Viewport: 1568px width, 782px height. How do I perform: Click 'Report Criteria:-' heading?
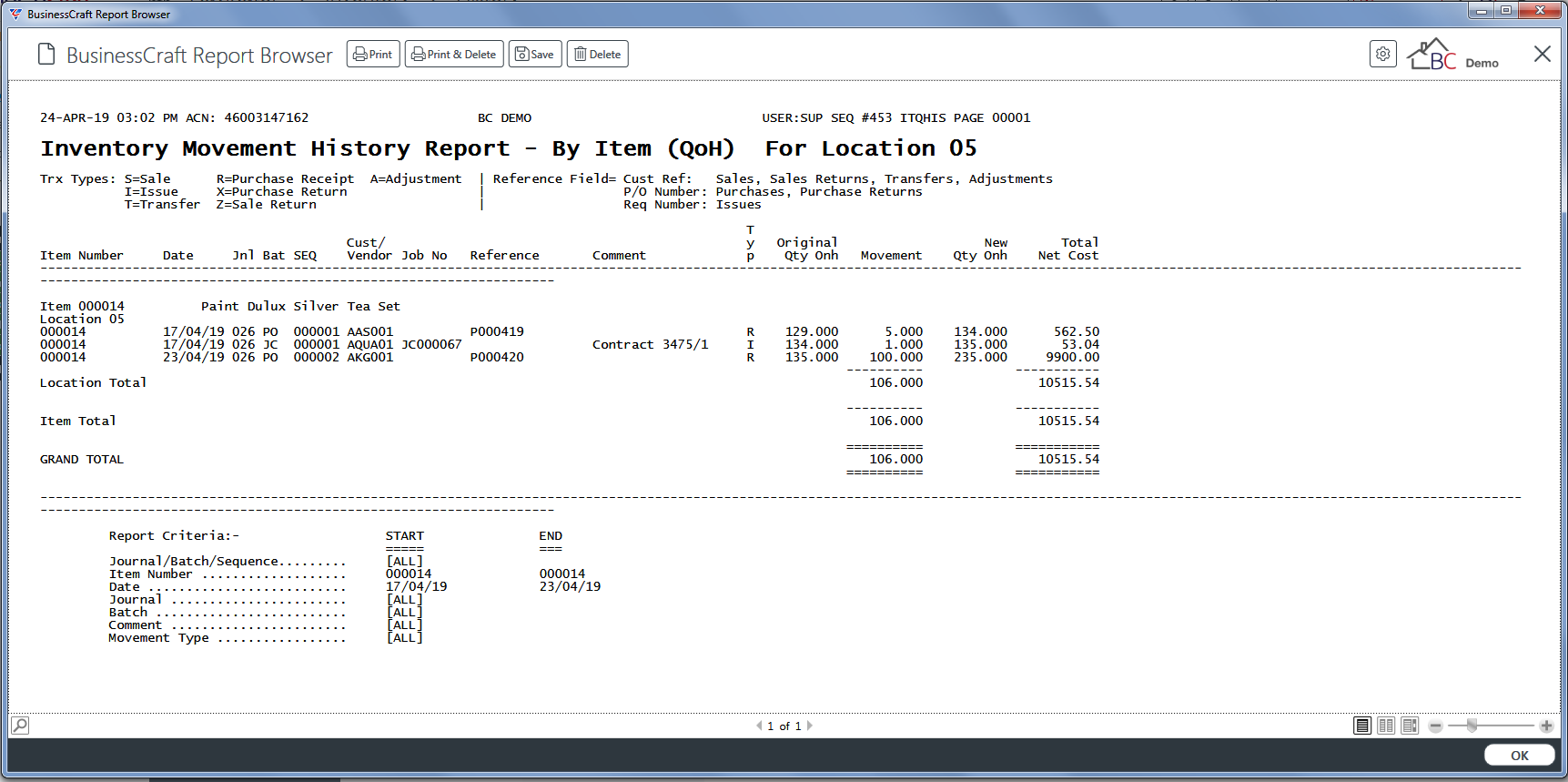pos(174,535)
